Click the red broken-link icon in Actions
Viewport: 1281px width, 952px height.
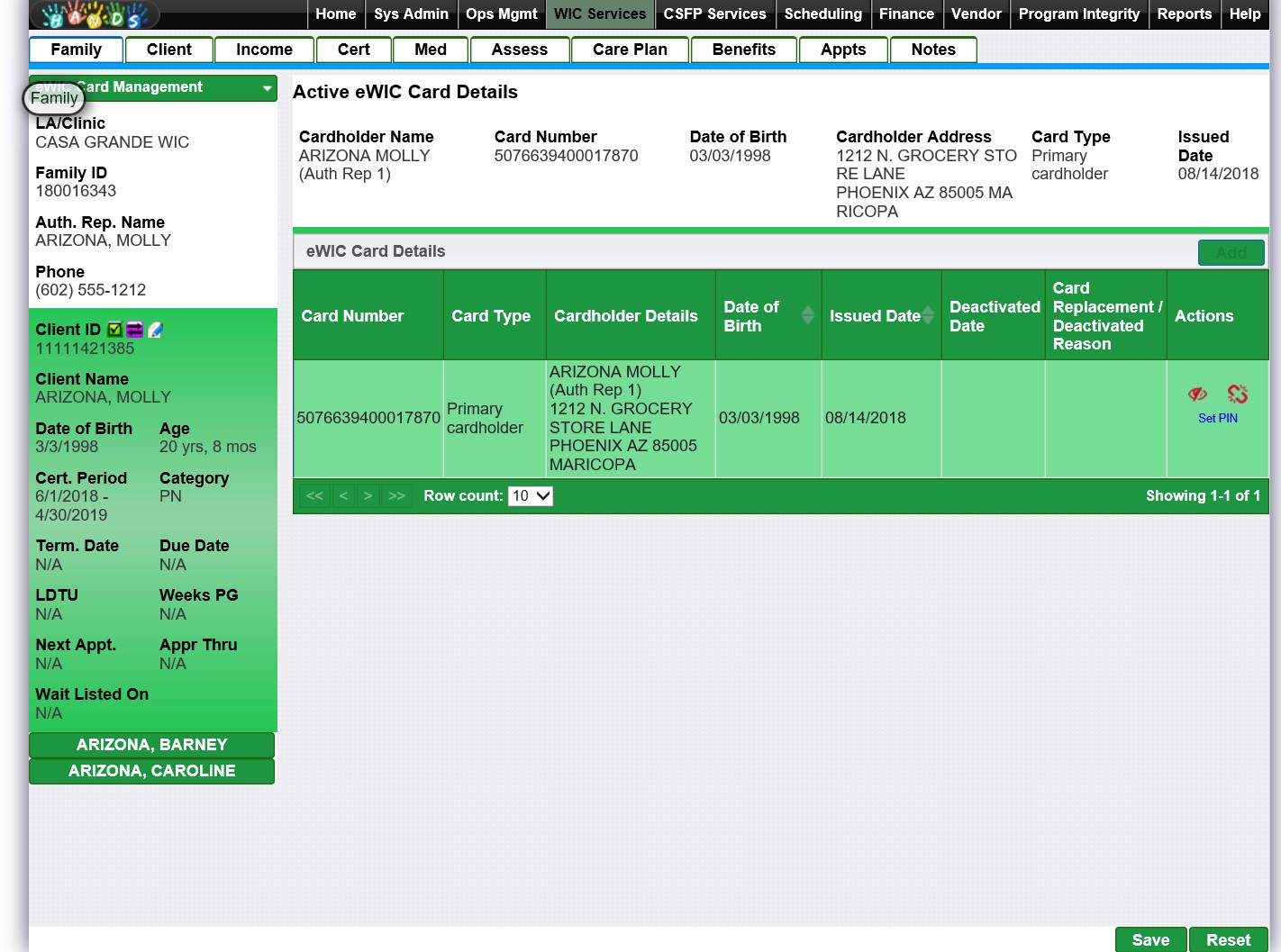click(1238, 394)
